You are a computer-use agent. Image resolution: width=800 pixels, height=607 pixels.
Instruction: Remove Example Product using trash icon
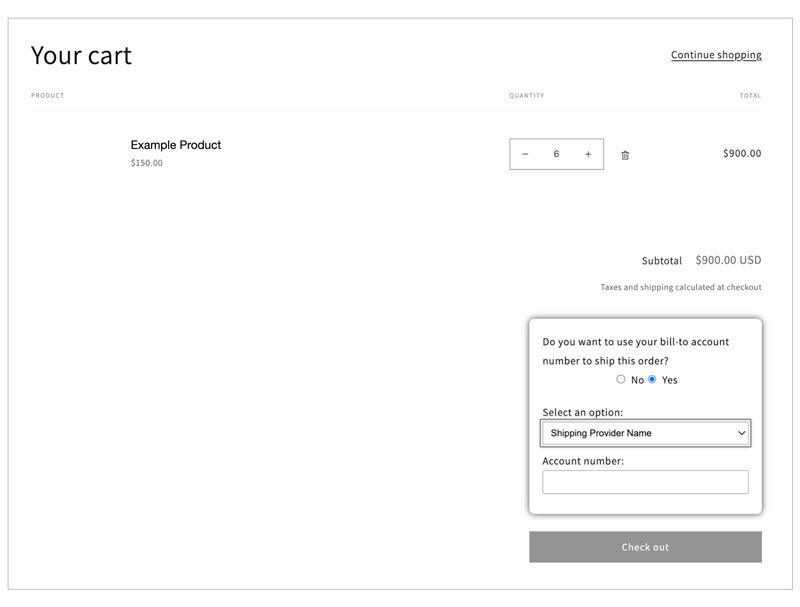[625, 155]
